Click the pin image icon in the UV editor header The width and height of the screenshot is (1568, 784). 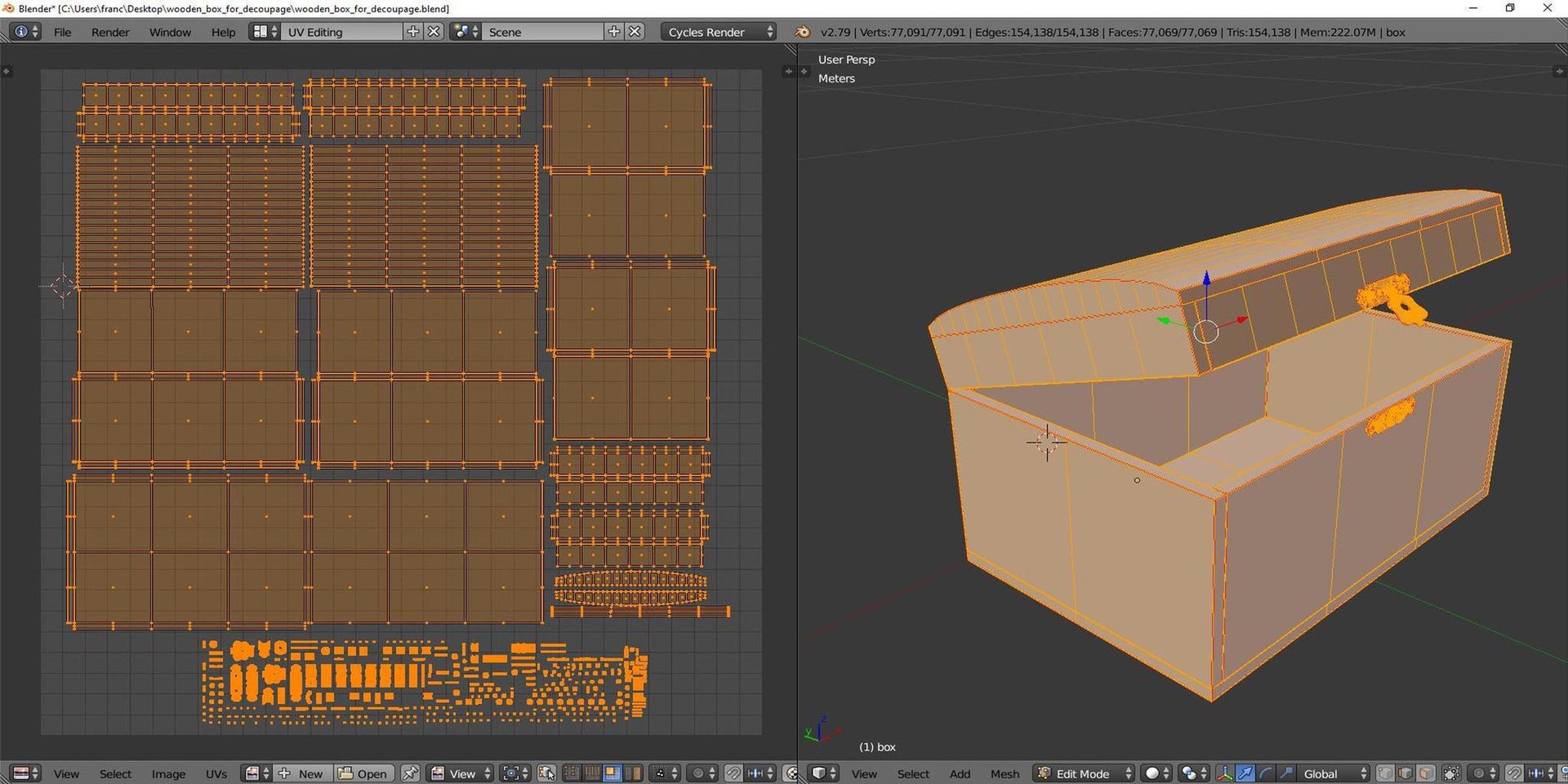tap(410, 773)
